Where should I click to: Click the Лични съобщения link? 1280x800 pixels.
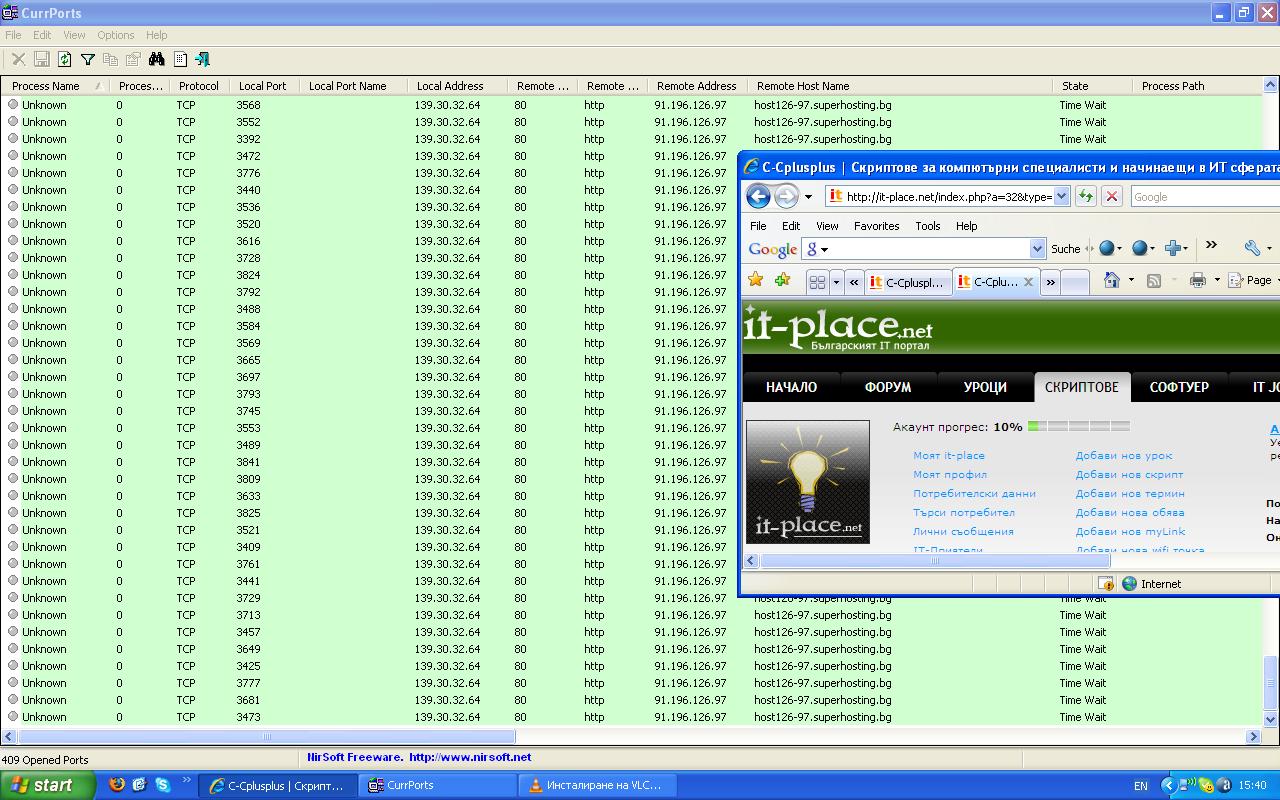click(x=963, y=531)
